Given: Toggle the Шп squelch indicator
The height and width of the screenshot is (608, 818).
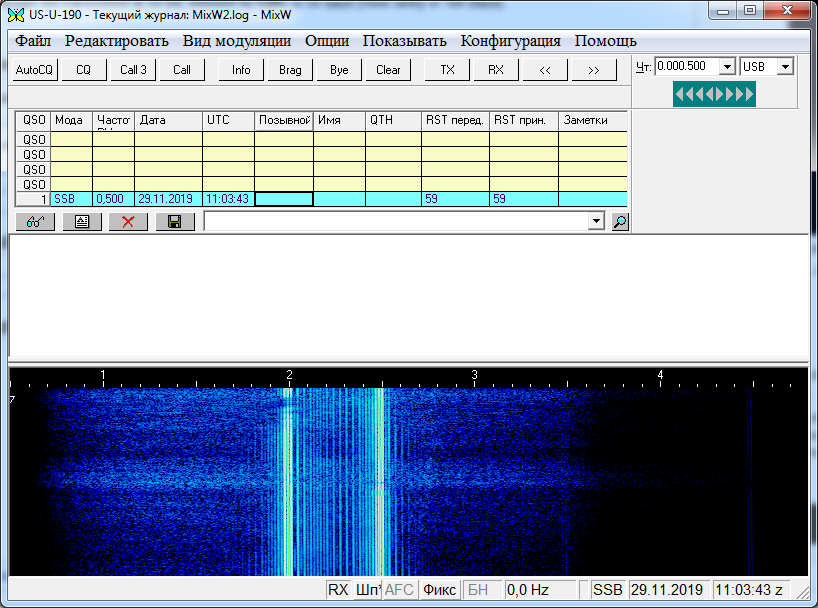Looking at the screenshot, I should [x=368, y=590].
